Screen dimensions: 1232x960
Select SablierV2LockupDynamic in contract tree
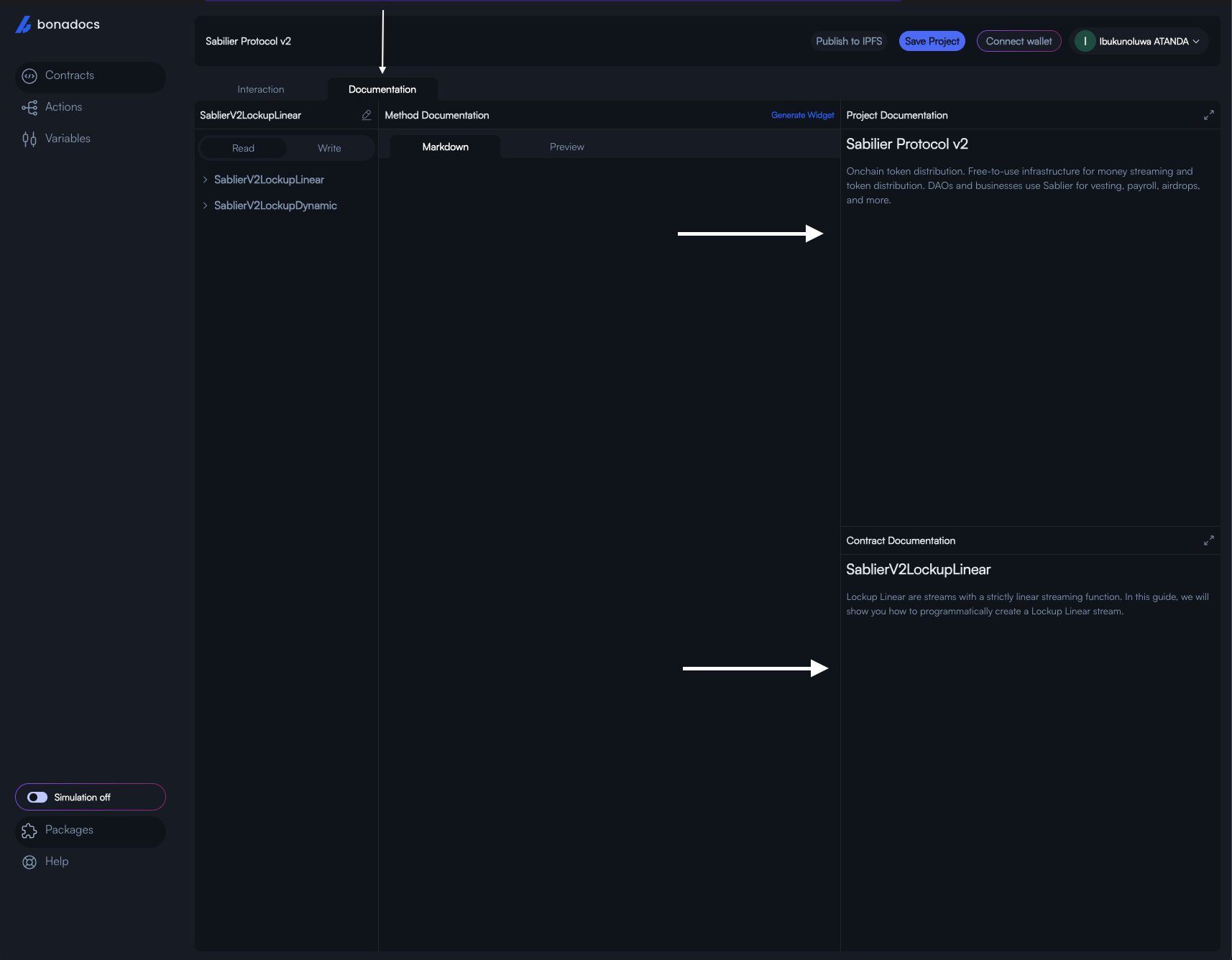point(275,206)
